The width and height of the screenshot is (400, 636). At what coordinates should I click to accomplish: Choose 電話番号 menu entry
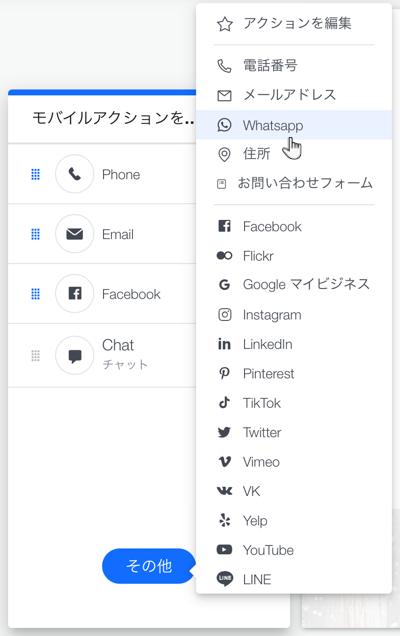(x=294, y=65)
